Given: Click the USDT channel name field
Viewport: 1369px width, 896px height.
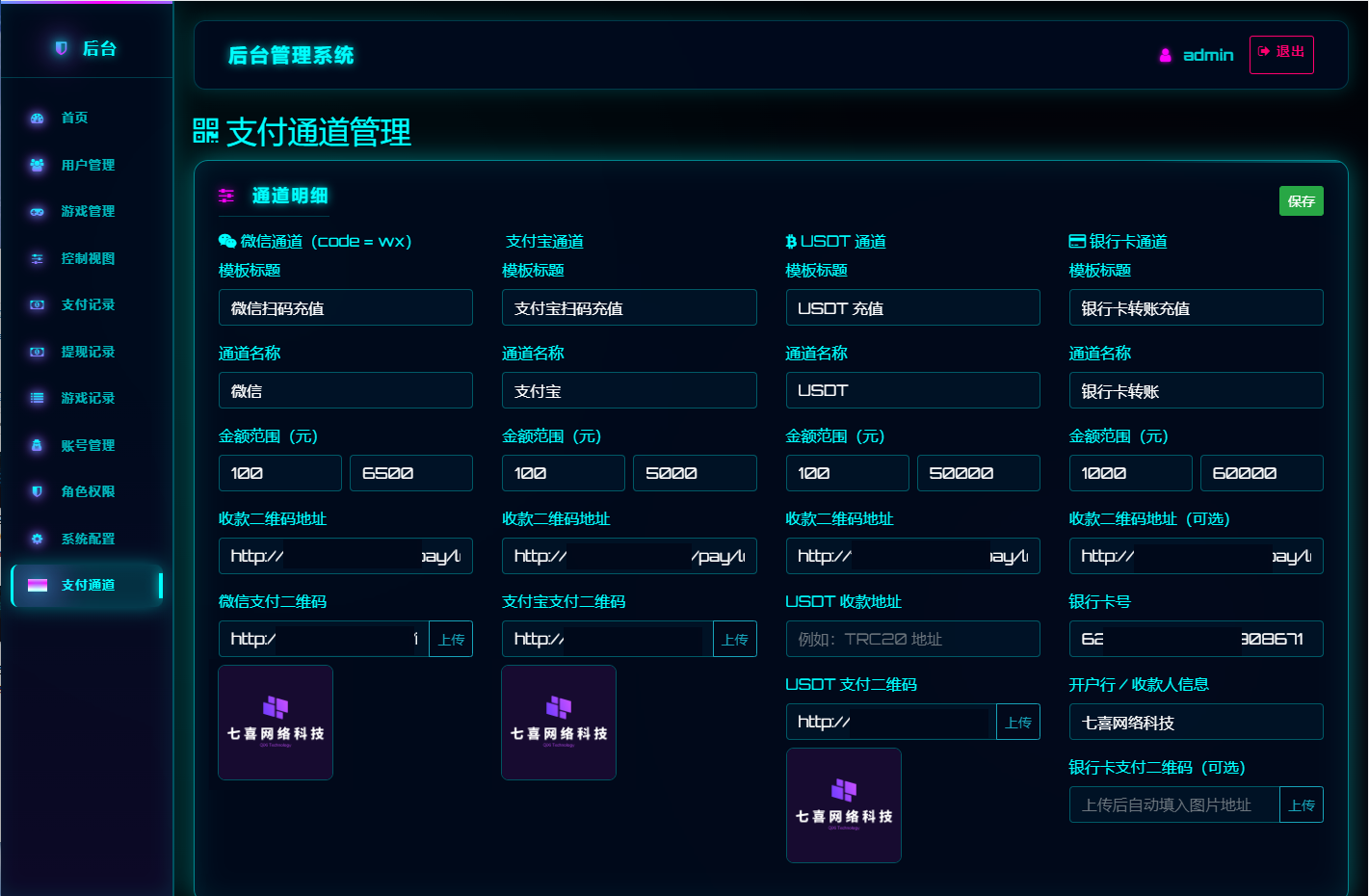Looking at the screenshot, I should [x=913, y=390].
